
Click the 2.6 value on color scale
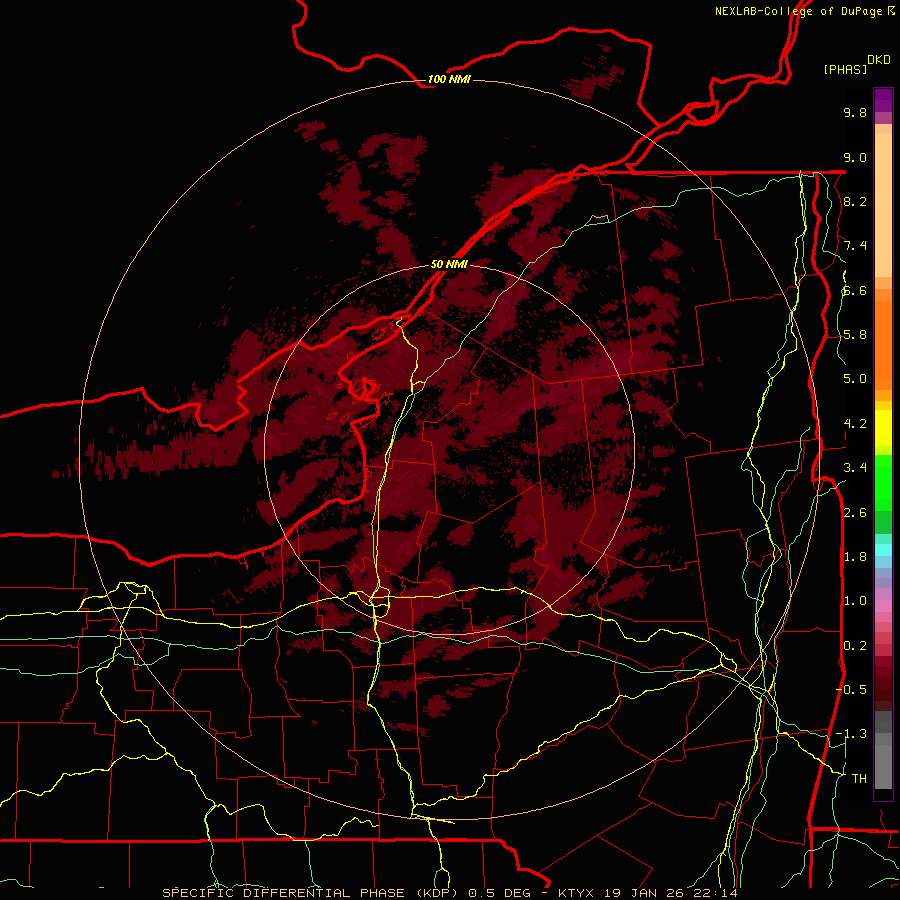pyautogui.click(x=855, y=512)
